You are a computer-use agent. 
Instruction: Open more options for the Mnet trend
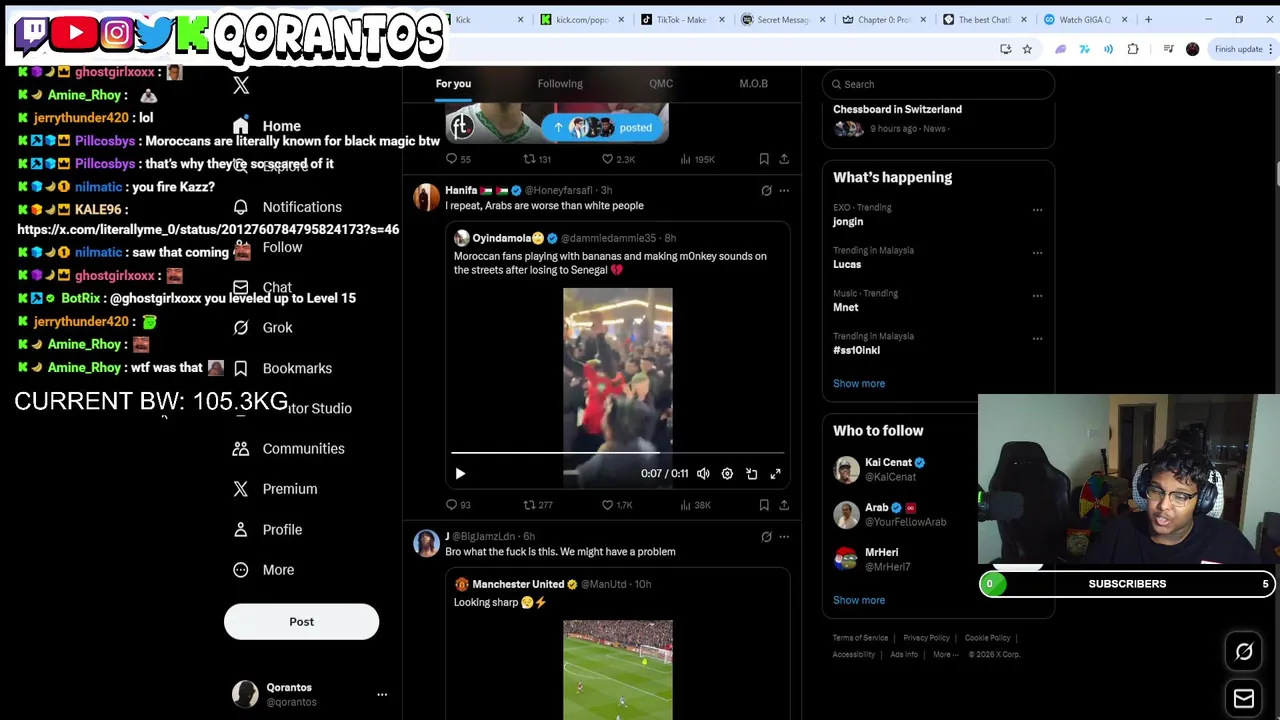1037,296
